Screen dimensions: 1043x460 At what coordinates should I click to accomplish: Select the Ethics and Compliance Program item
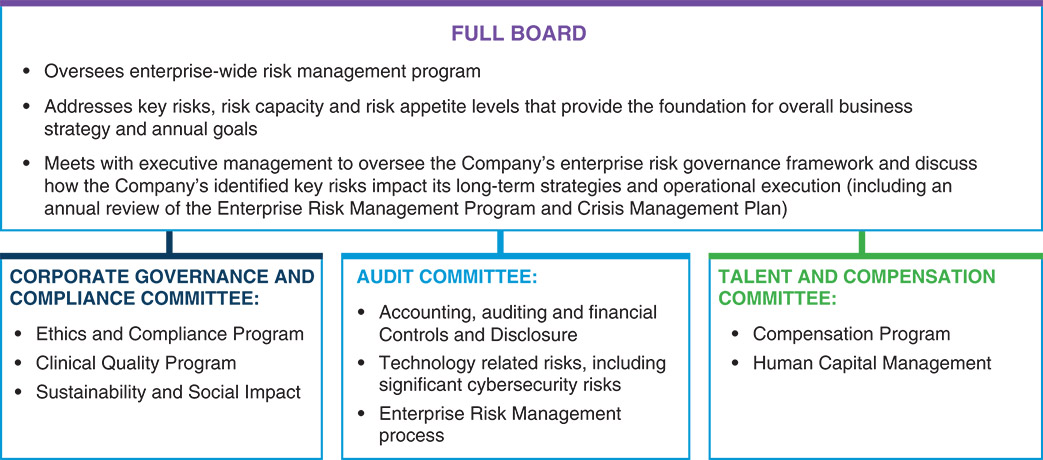pos(169,334)
